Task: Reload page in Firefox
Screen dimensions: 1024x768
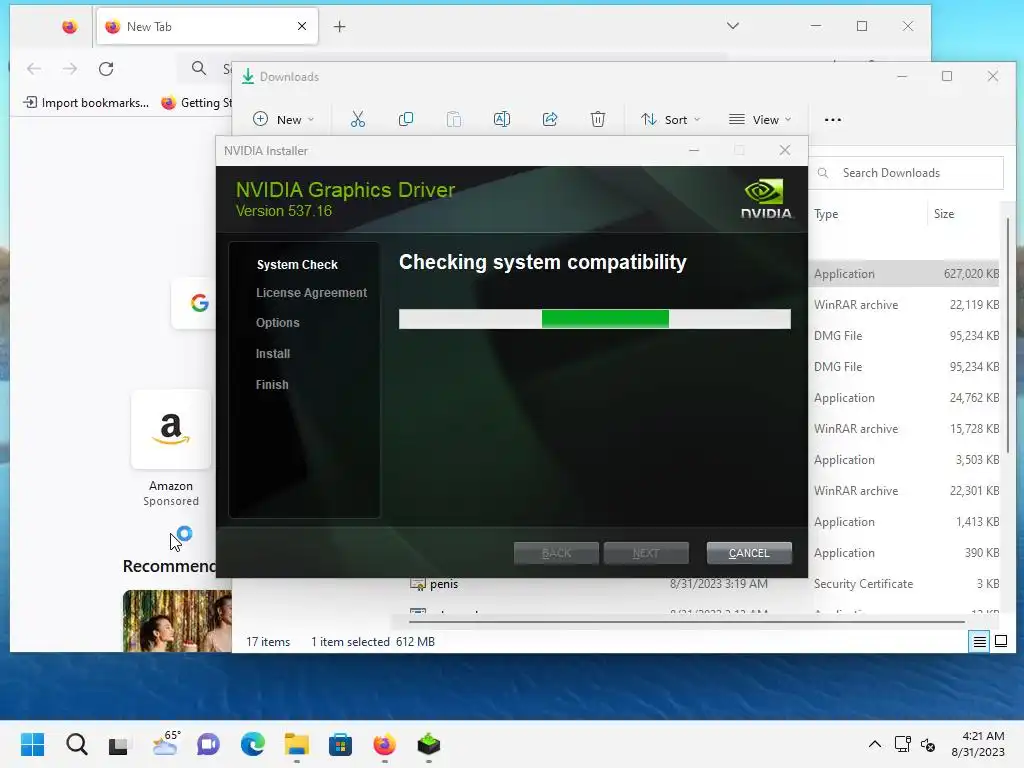Action: [x=106, y=69]
